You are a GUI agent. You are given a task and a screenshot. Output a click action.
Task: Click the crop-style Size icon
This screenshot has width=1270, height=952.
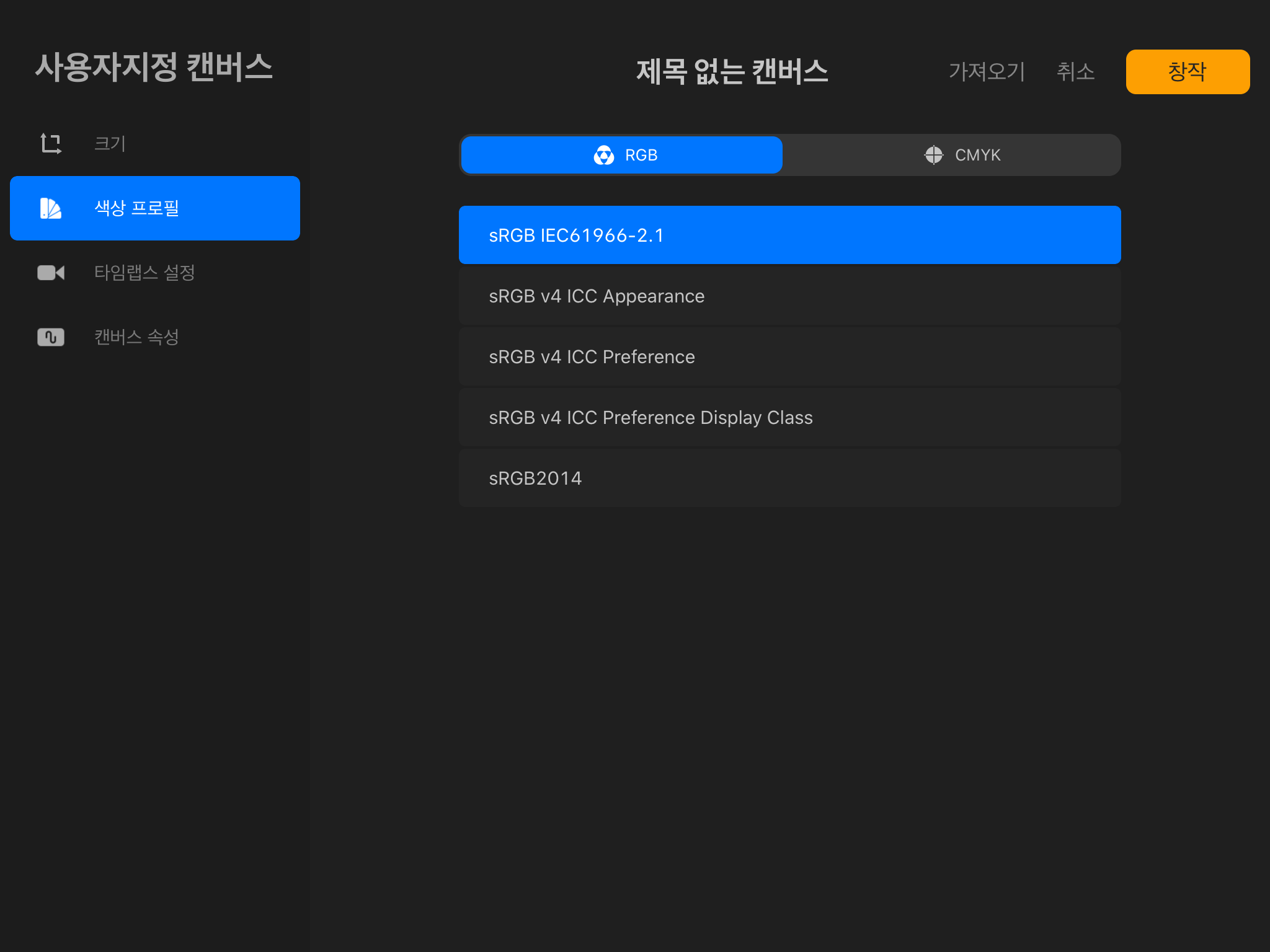(51, 144)
